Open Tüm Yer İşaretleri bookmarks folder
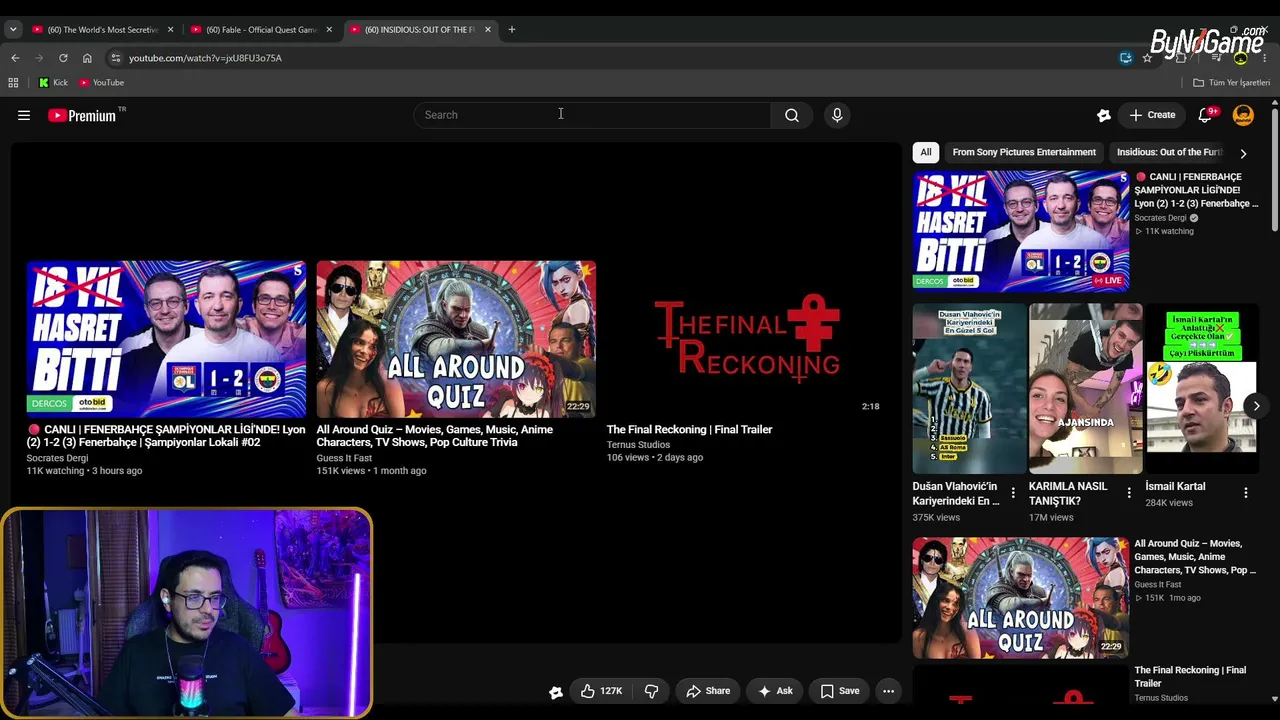Image resolution: width=1280 pixels, height=720 pixels. coord(1231,83)
